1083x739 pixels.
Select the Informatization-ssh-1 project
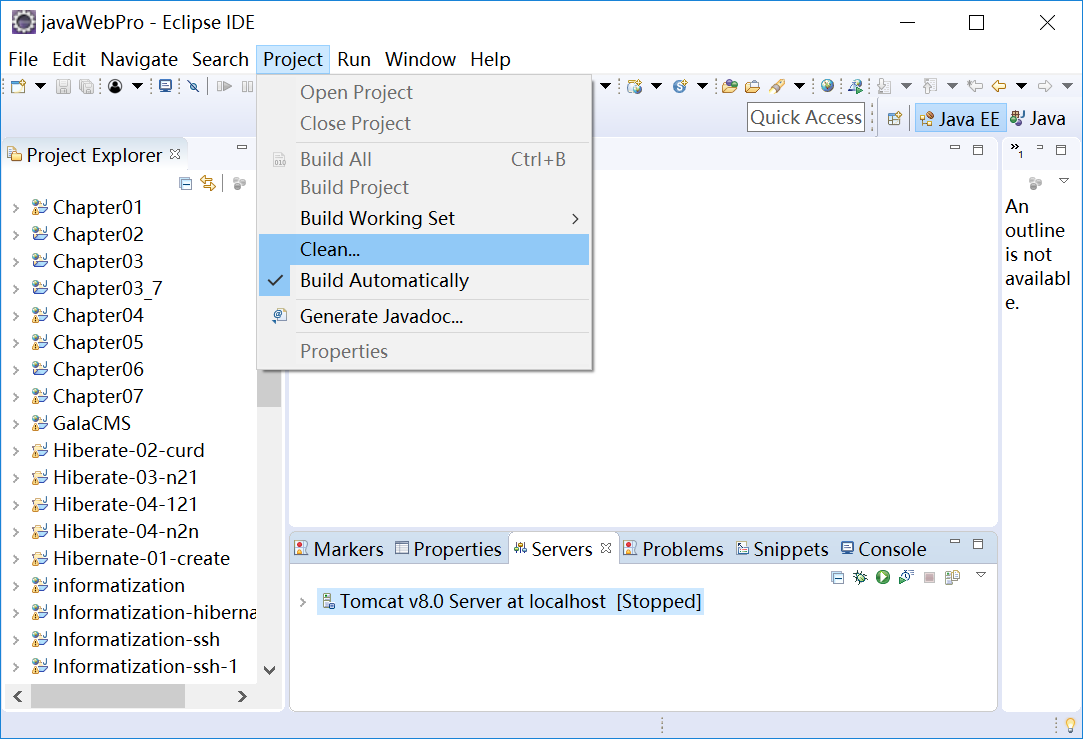(x=145, y=666)
